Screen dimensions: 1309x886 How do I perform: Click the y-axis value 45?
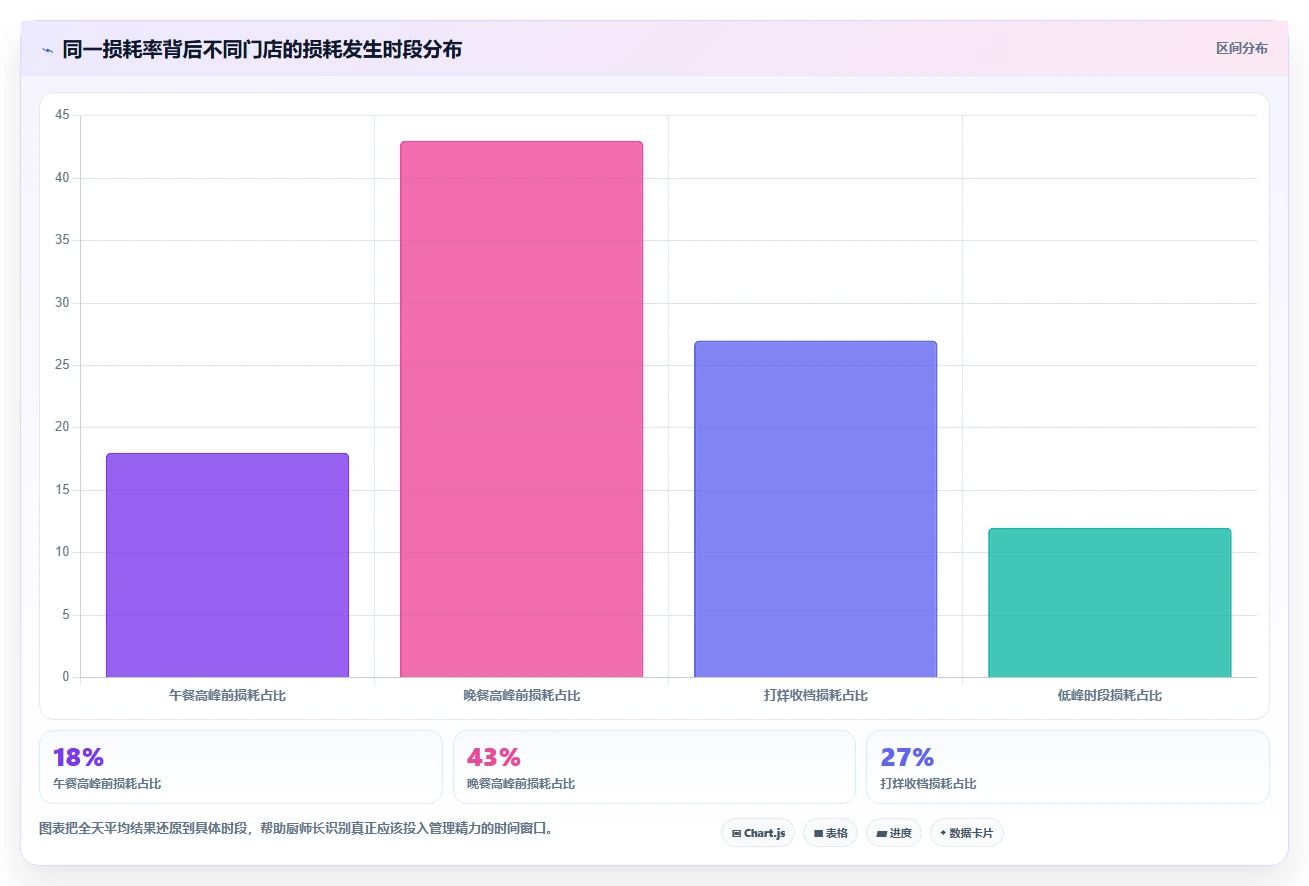pos(62,115)
